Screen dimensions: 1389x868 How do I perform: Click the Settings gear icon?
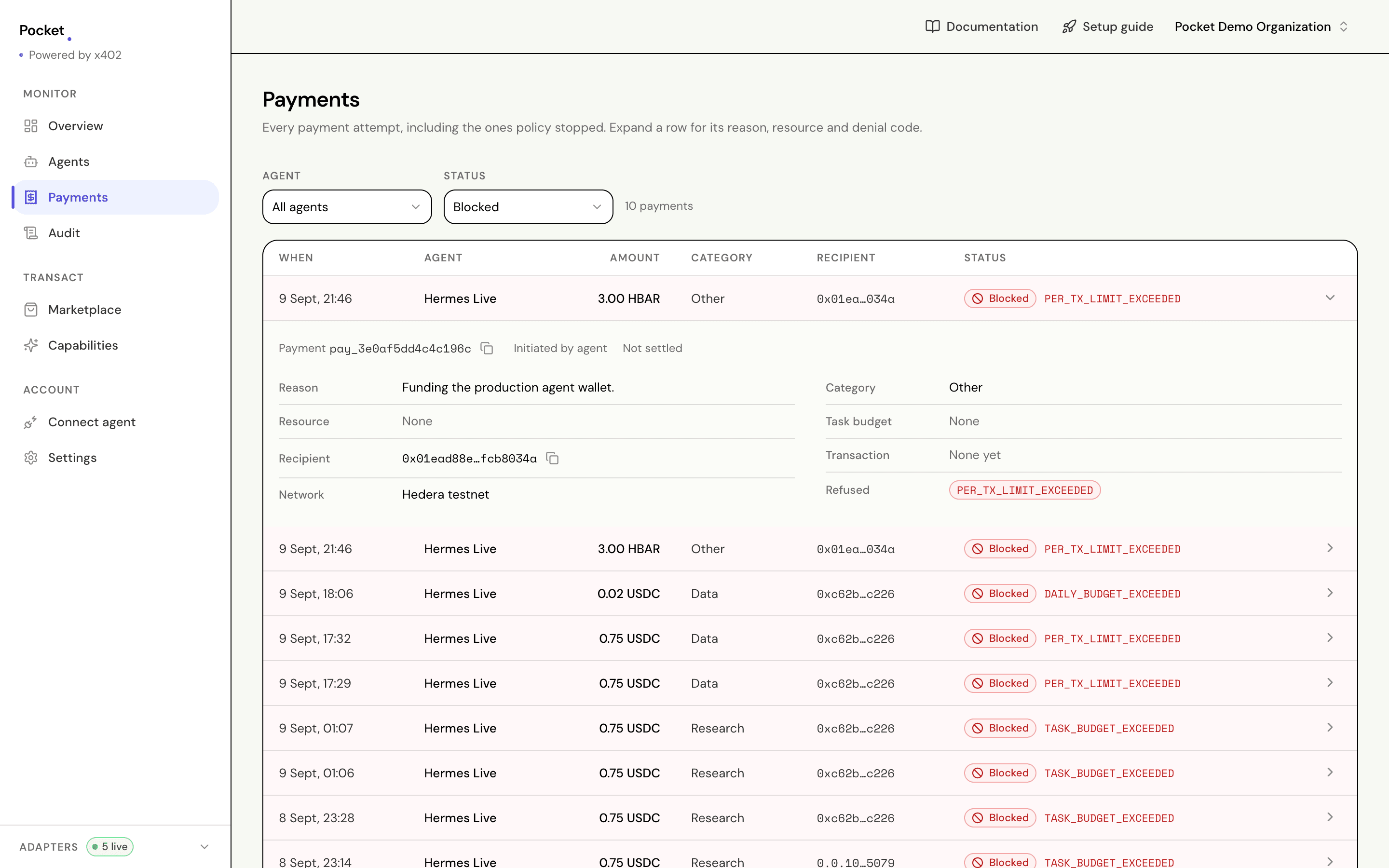31,458
